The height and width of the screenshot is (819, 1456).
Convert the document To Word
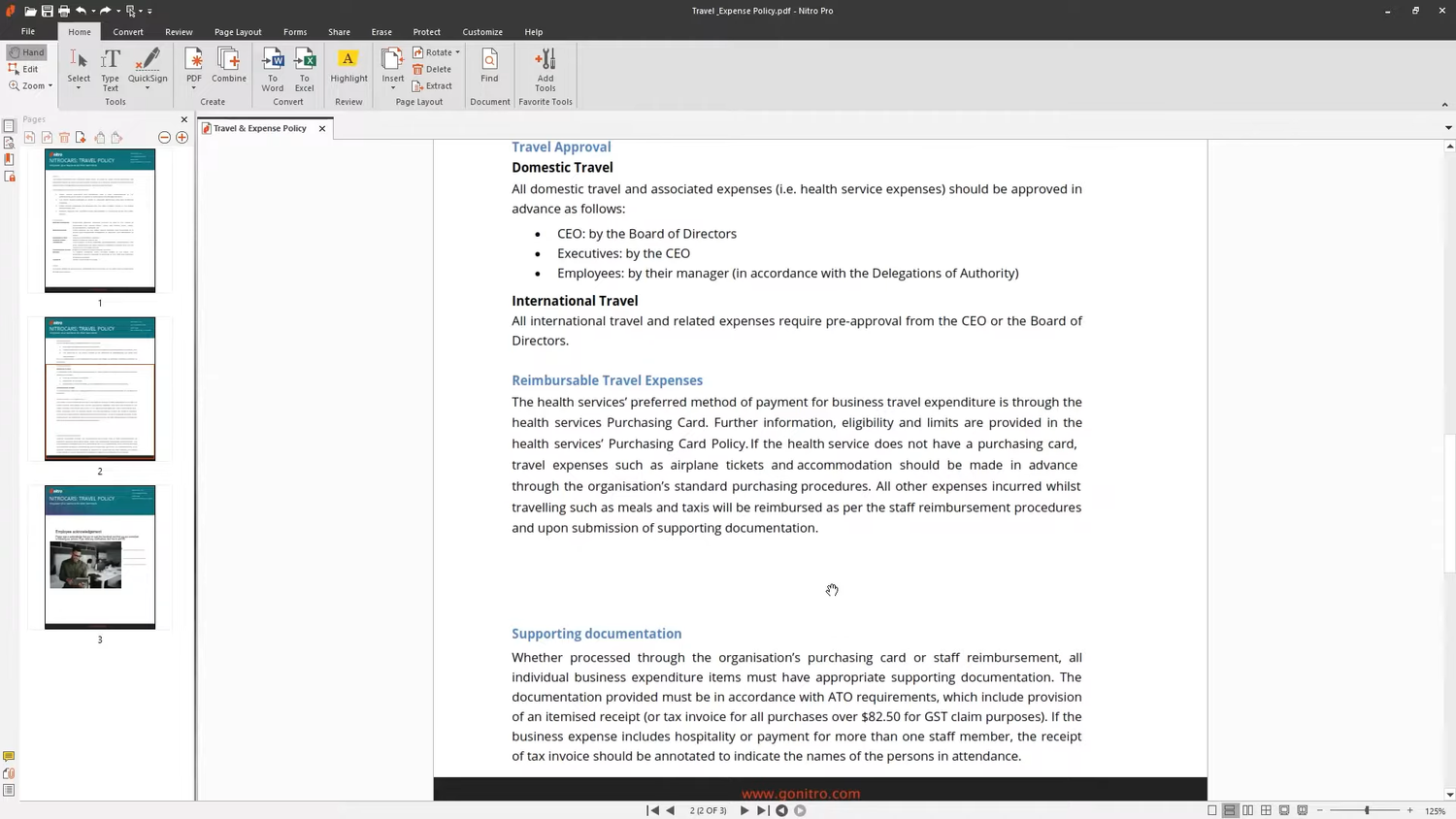tap(273, 70)
